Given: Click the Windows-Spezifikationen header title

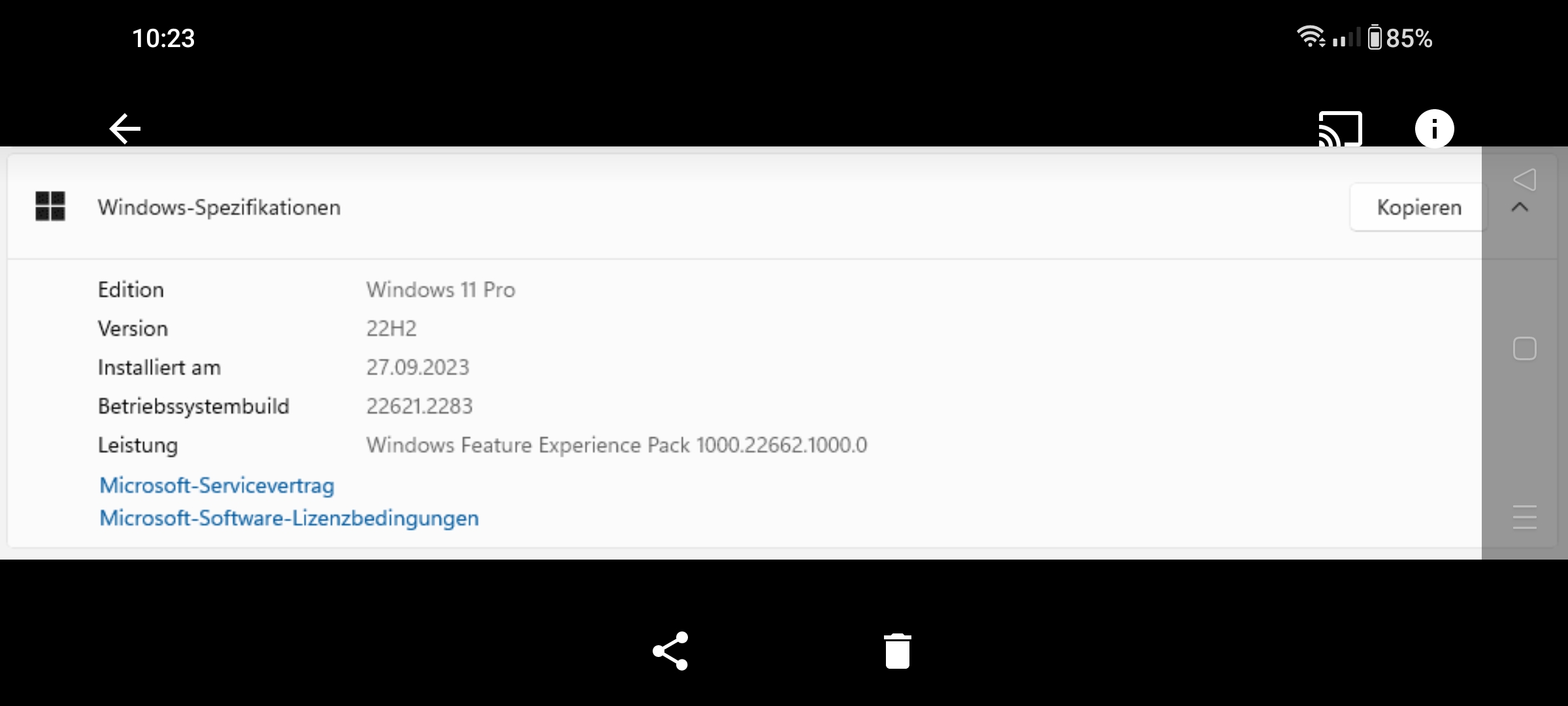Looking at the screenshot, I should [219, 207].
